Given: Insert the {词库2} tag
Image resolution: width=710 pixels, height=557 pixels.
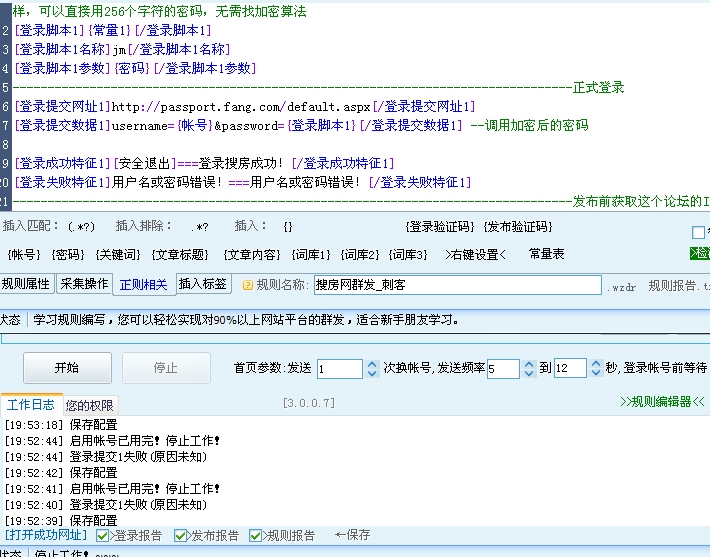Looking at the screenshot, I should pos(360,254).
